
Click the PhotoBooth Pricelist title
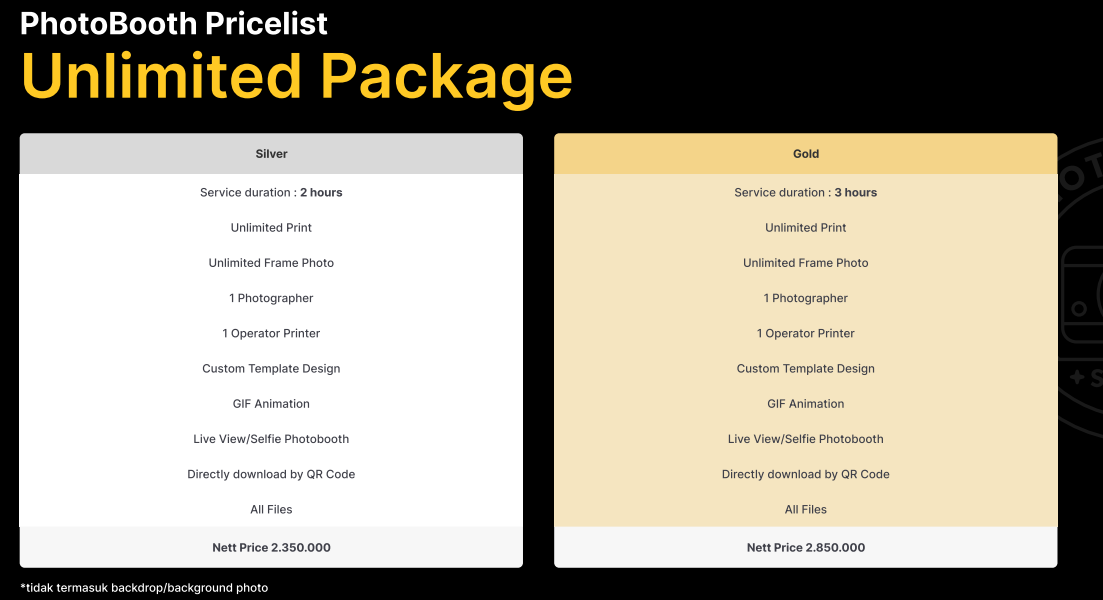pyautogui.click(x=174, y=23)
